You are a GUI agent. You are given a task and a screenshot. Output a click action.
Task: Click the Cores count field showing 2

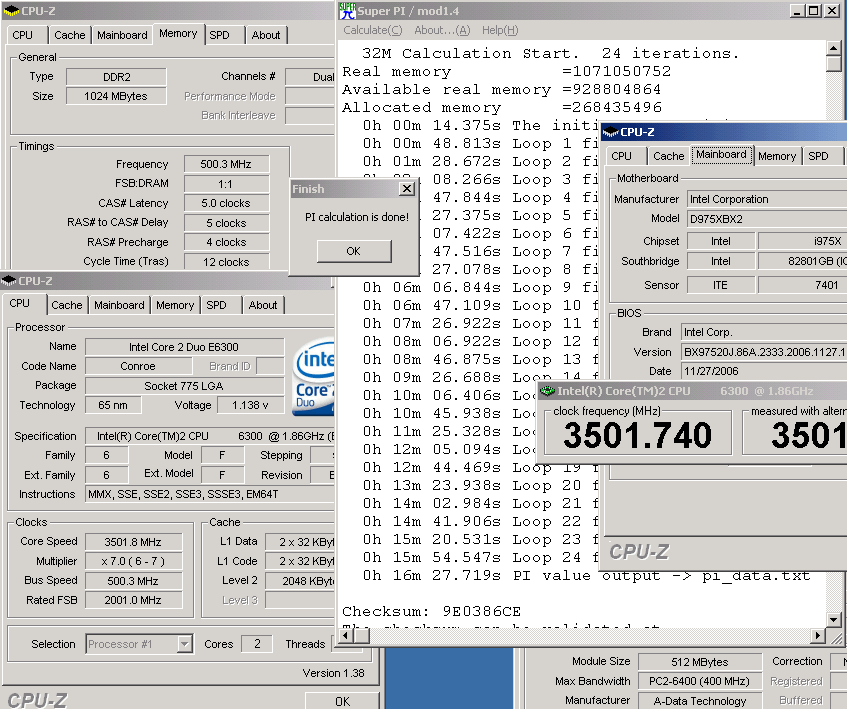coord(257,644)
